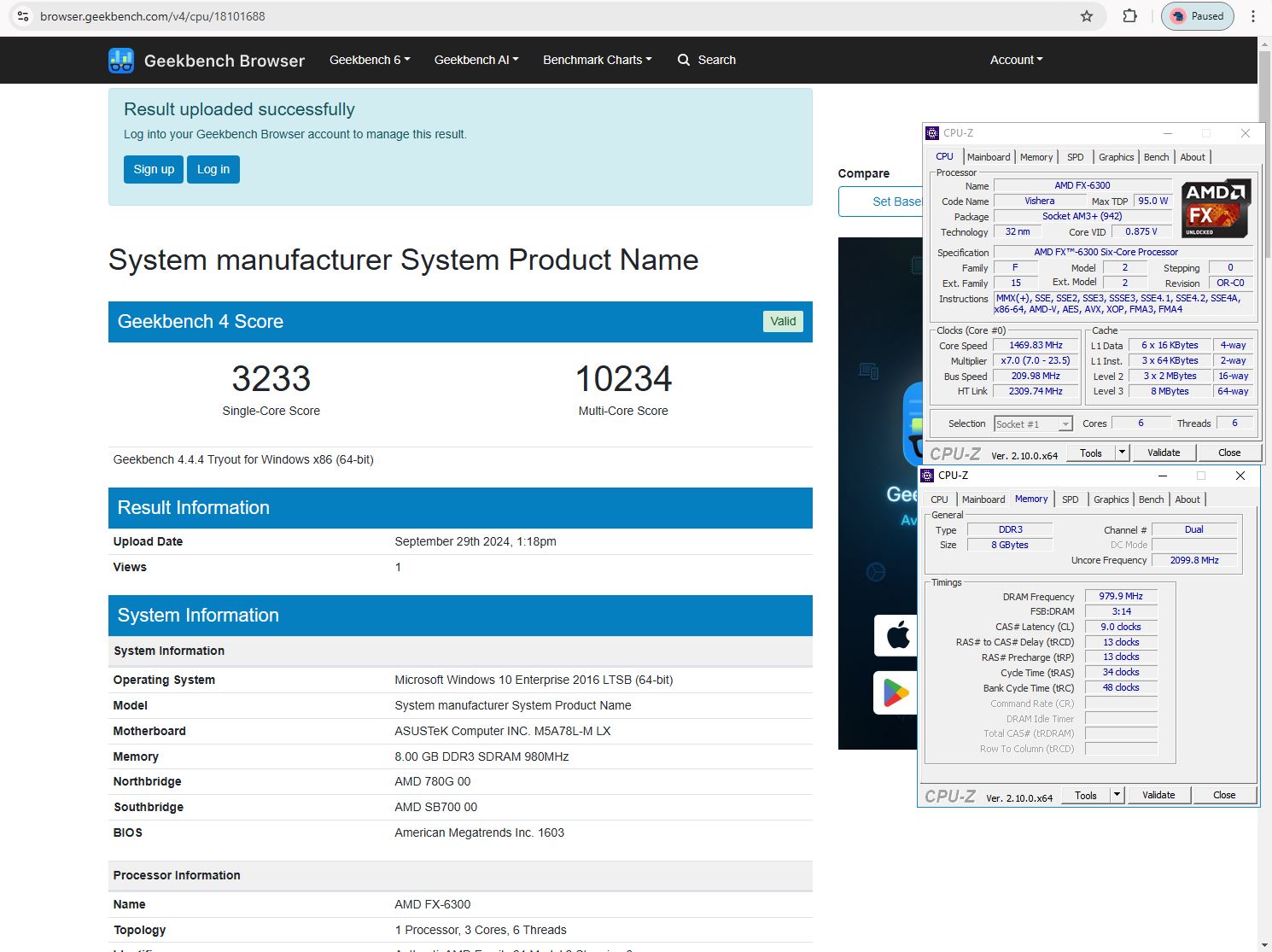The height and width of the screenshot is (952, 1272).
Task: Click Validate button in upper CPU-Z window
Action: click(1164, 453)
